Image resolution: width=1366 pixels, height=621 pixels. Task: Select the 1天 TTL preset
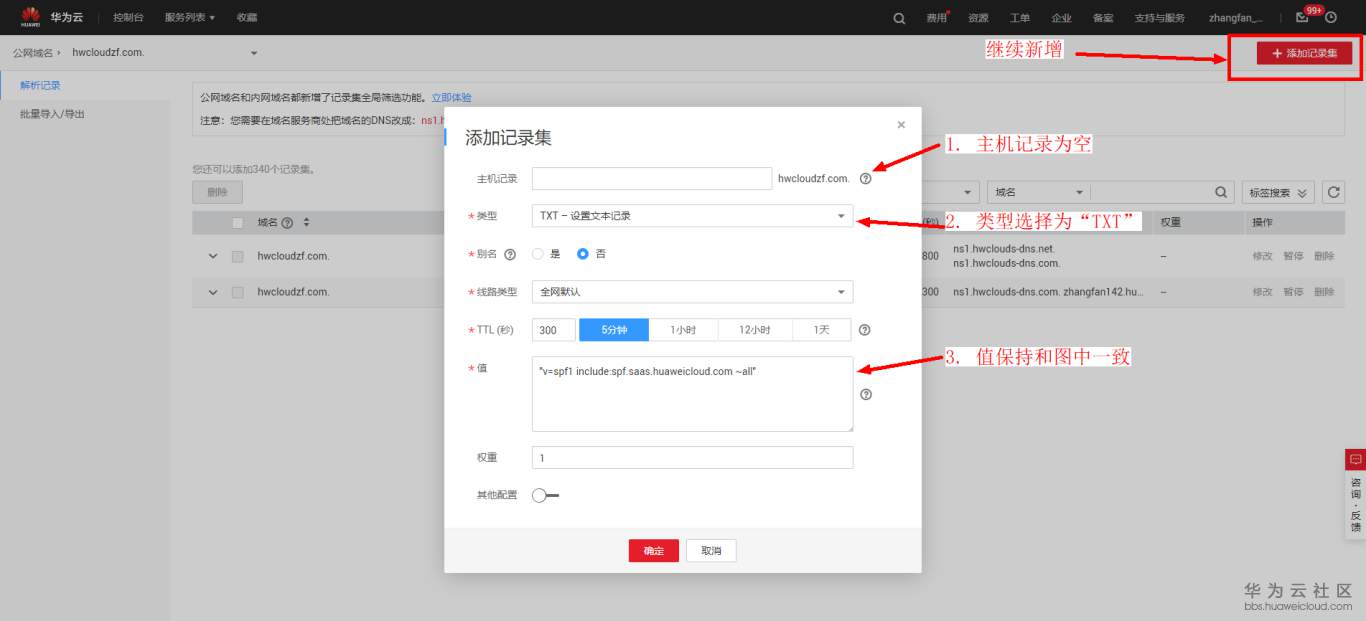click(x=821, y=330)
